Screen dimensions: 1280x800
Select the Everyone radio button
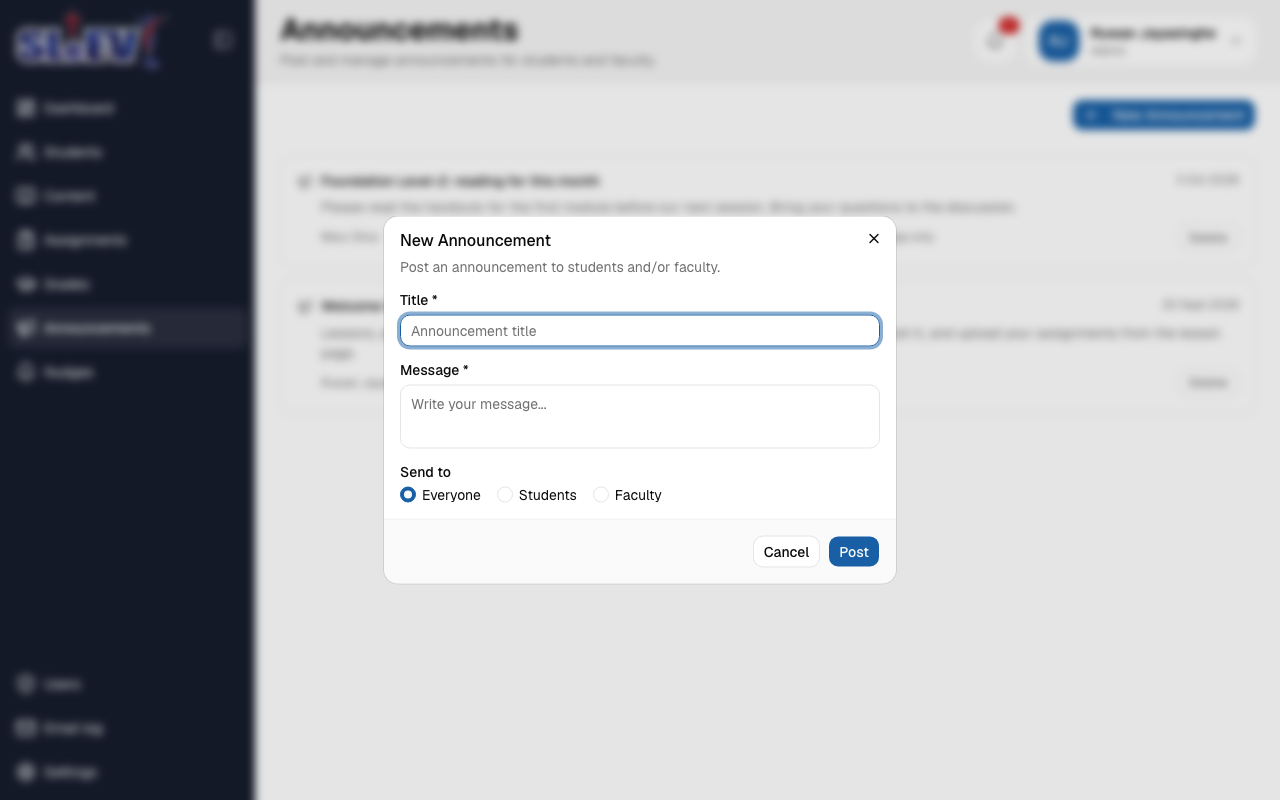coord(408,495)
